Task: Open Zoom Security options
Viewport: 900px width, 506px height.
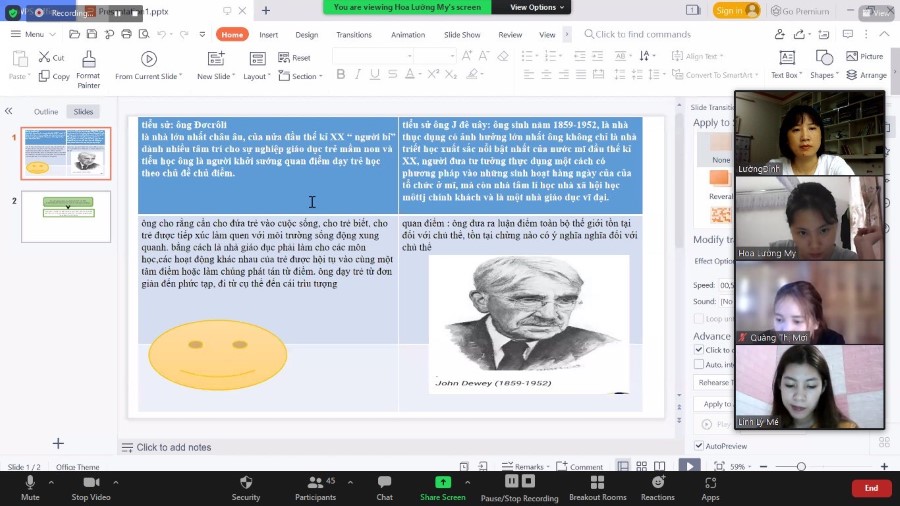Action: pos(246,488)
